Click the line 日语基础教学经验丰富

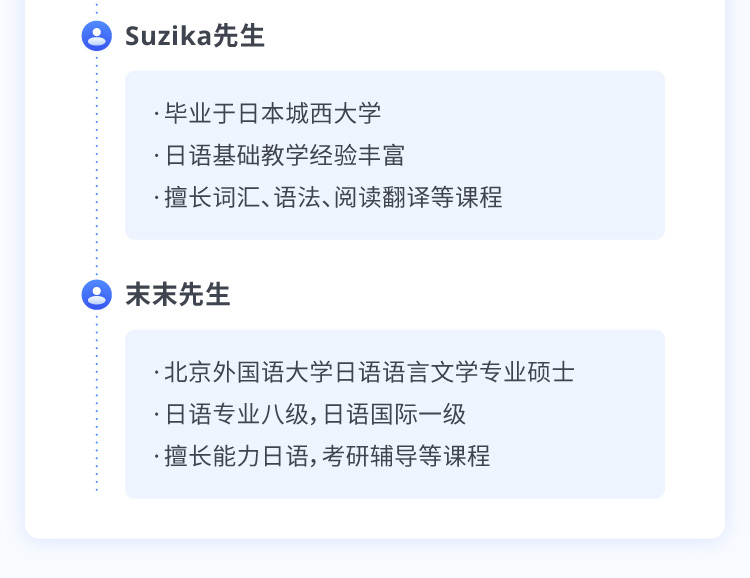284,155
